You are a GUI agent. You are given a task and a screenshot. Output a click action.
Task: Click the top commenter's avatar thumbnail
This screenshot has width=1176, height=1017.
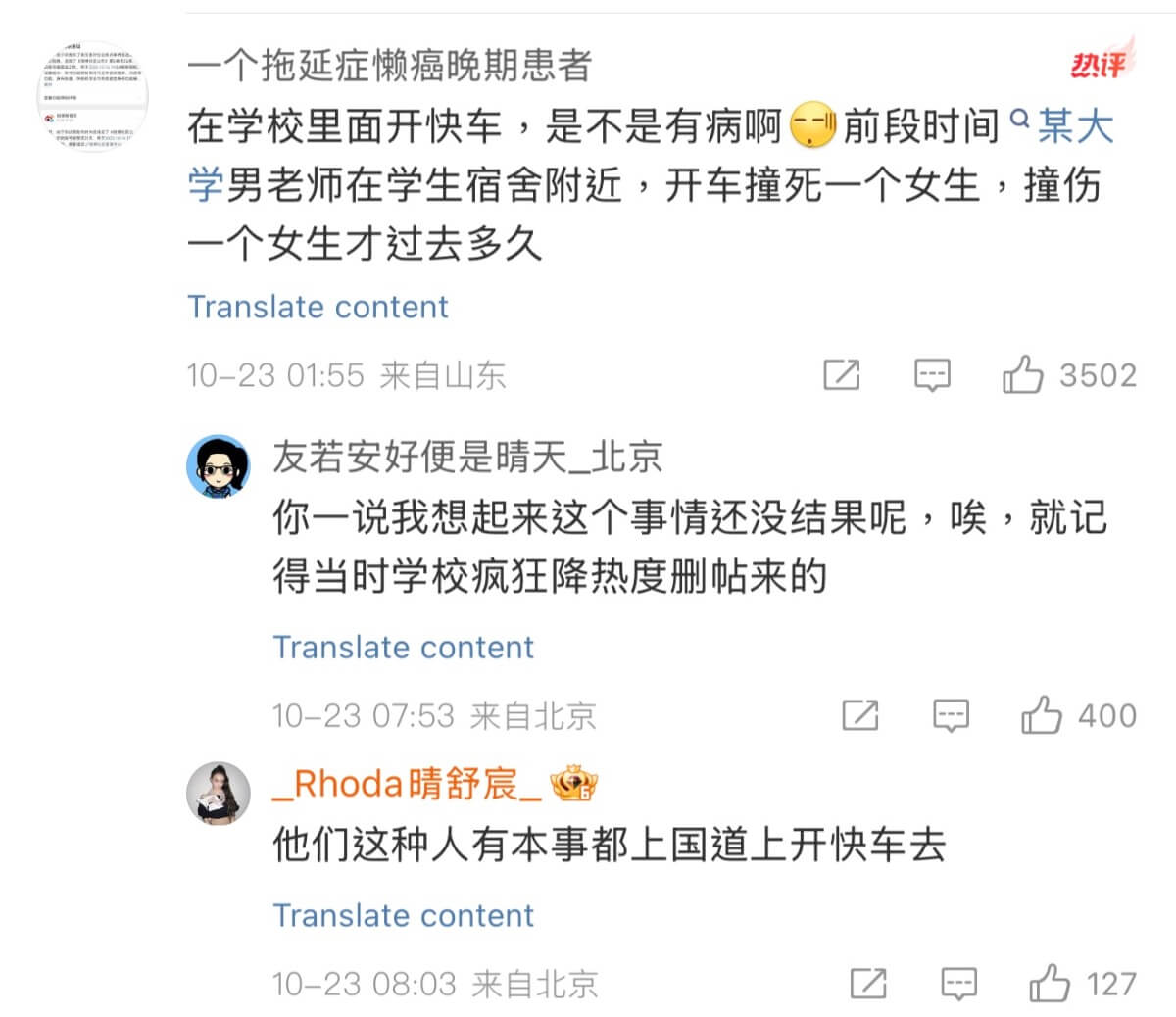pos(93,96)
